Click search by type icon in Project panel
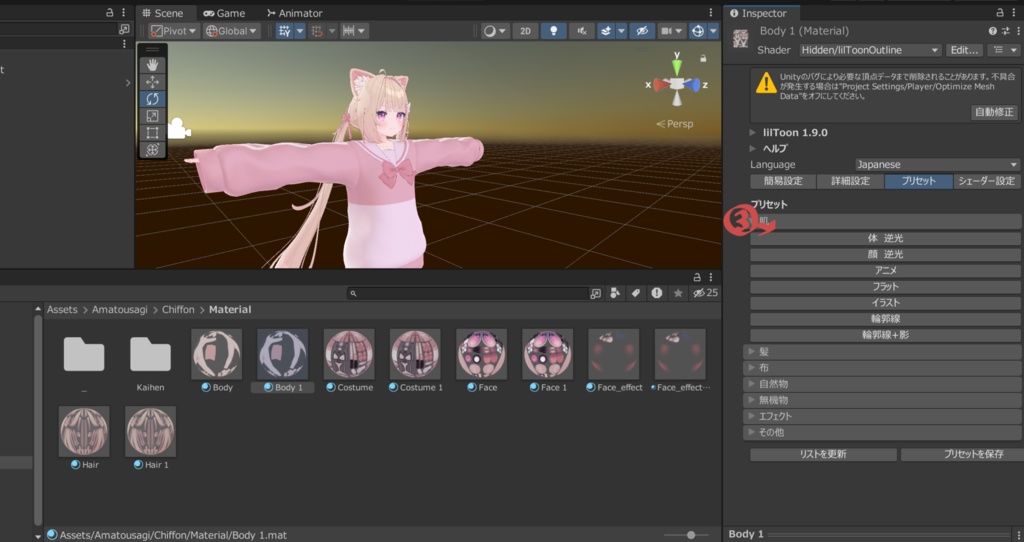1024x542 pixels. tap(615, 293)
